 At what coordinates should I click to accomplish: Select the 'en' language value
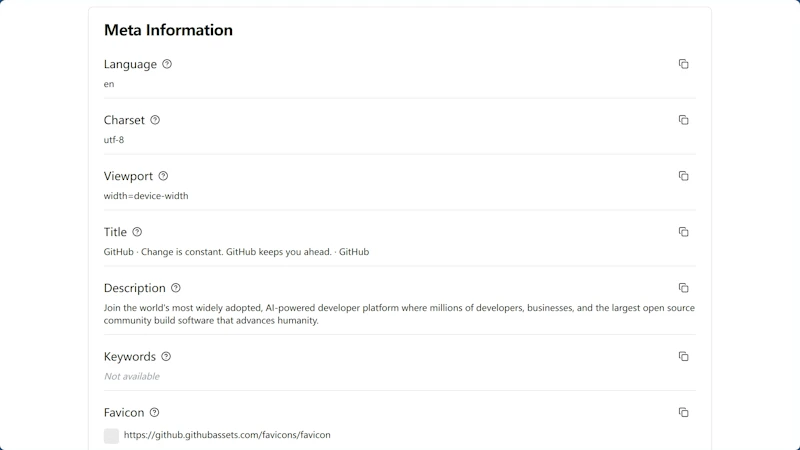pos(109,84)
